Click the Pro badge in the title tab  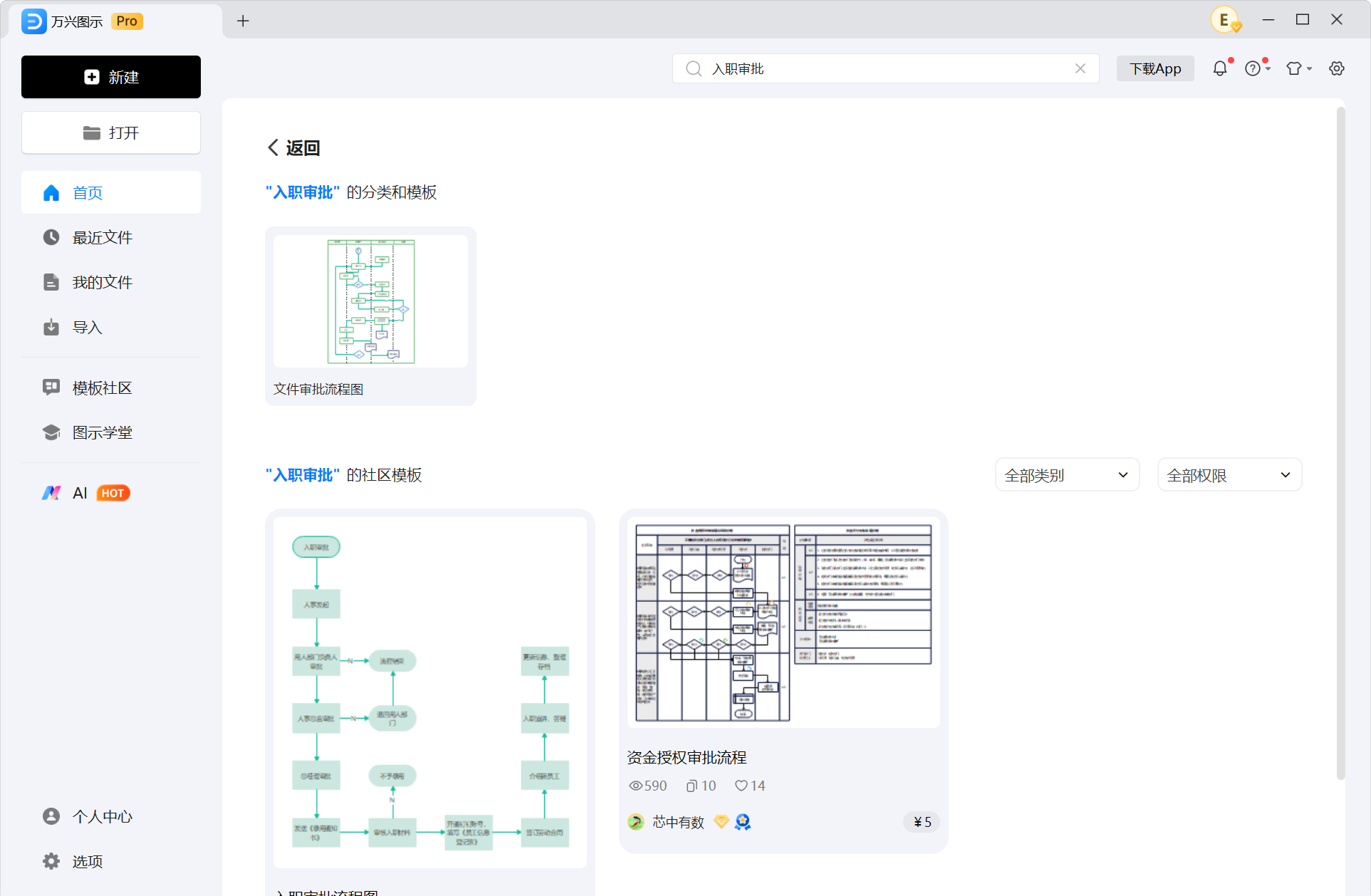tap(127, 21)
